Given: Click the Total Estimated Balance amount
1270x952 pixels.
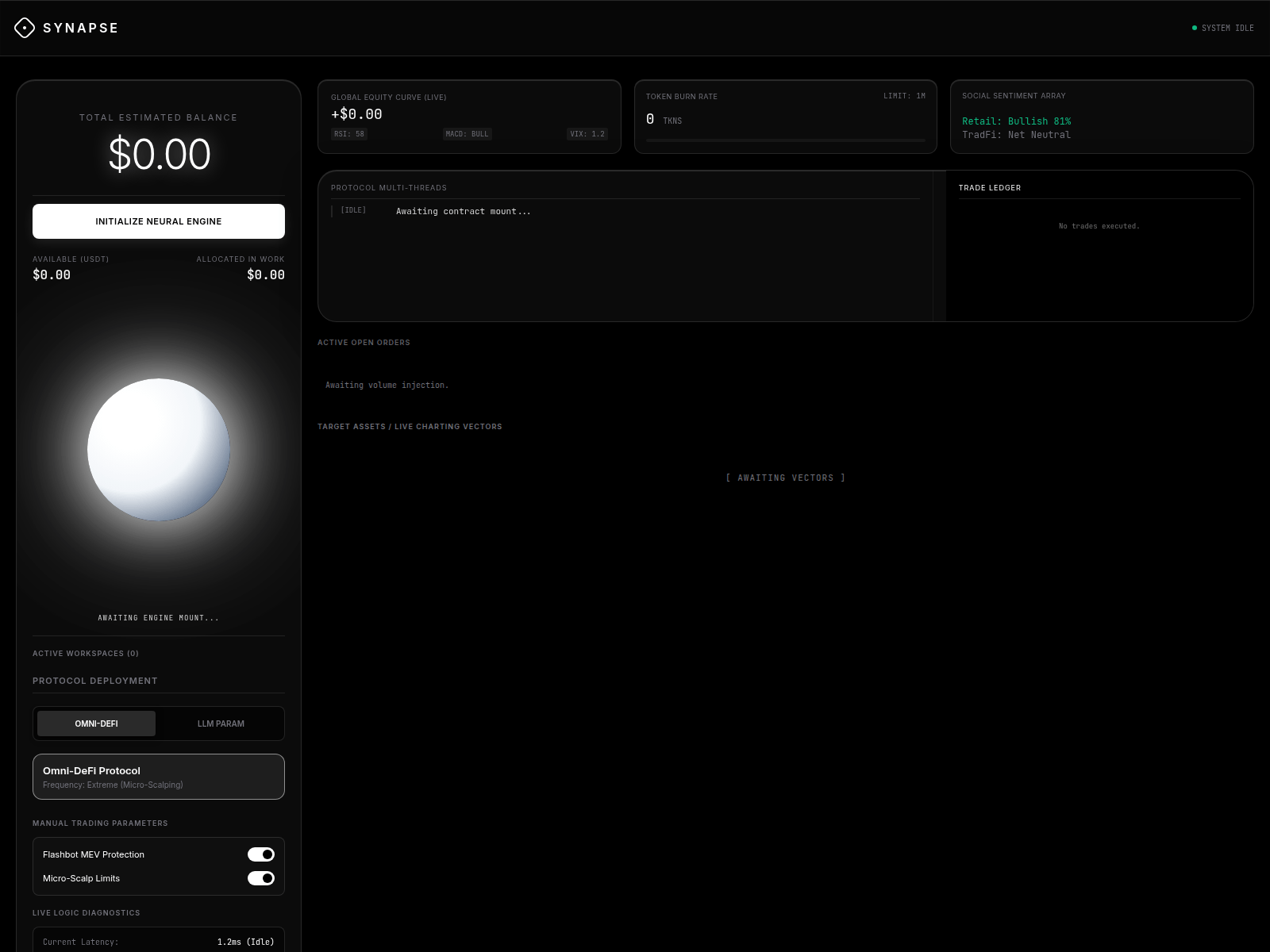Looking at the screenshot, I should tap(159, 154).
